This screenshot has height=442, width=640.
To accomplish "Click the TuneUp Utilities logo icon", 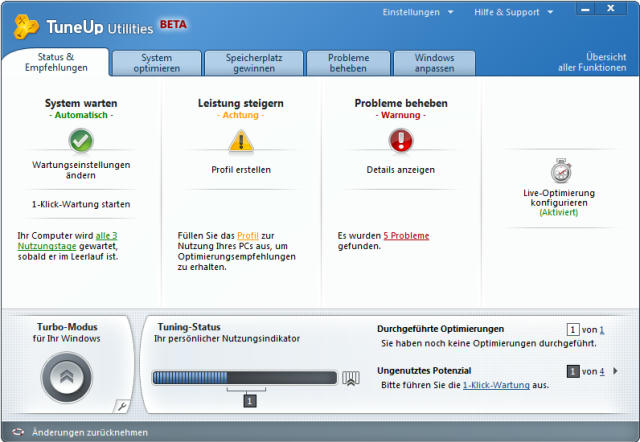I will coord(26,27).
